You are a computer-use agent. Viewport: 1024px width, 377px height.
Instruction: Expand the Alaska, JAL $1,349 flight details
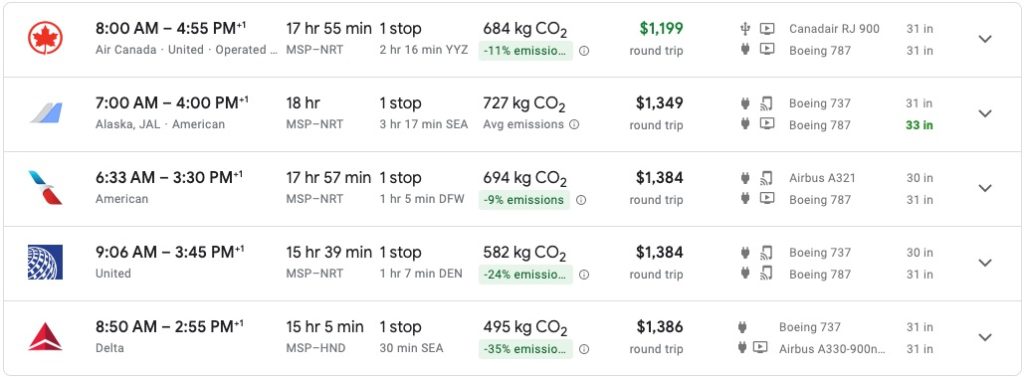point(985,113)
